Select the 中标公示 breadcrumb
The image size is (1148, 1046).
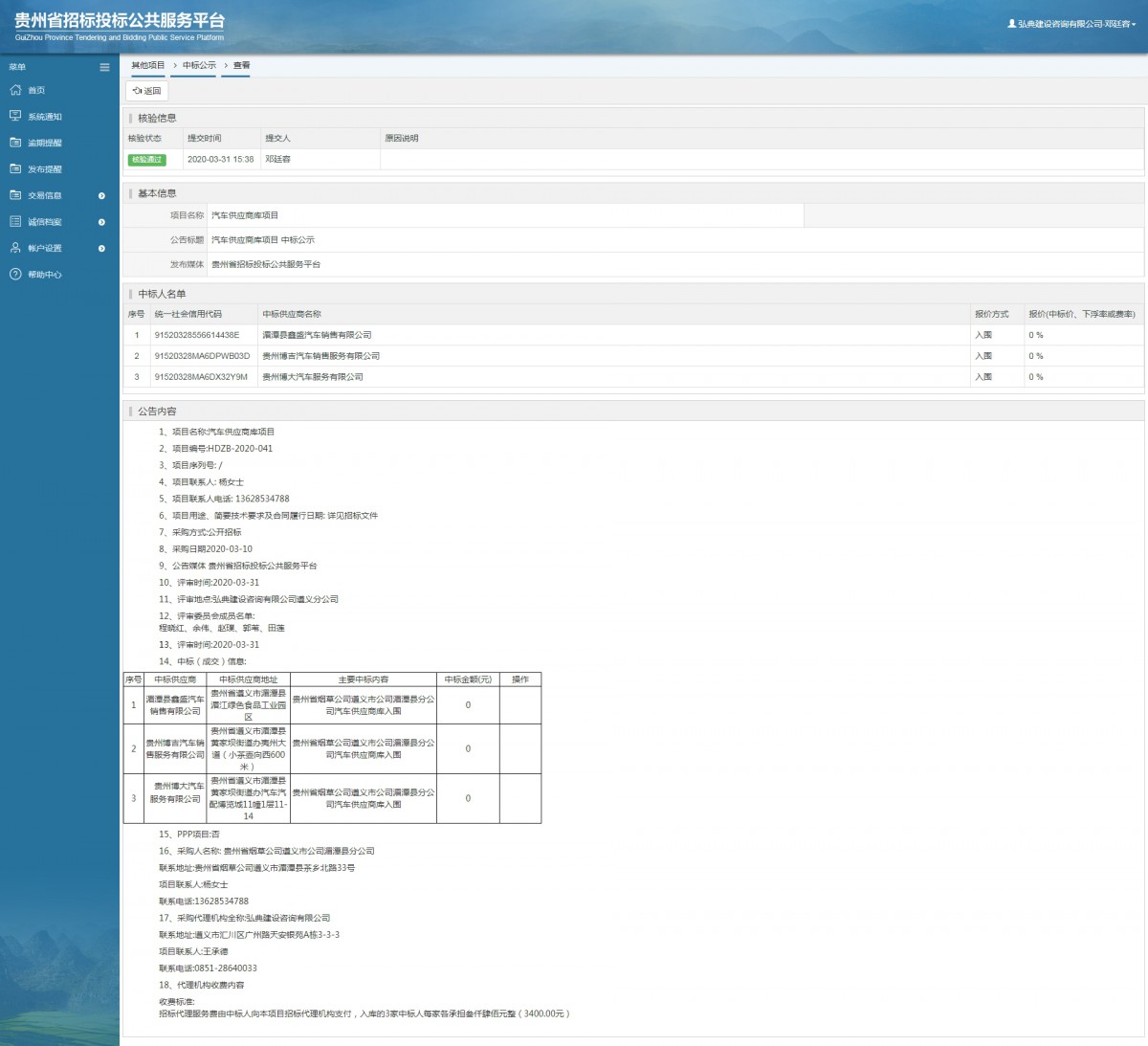click(x=200, y=65)
